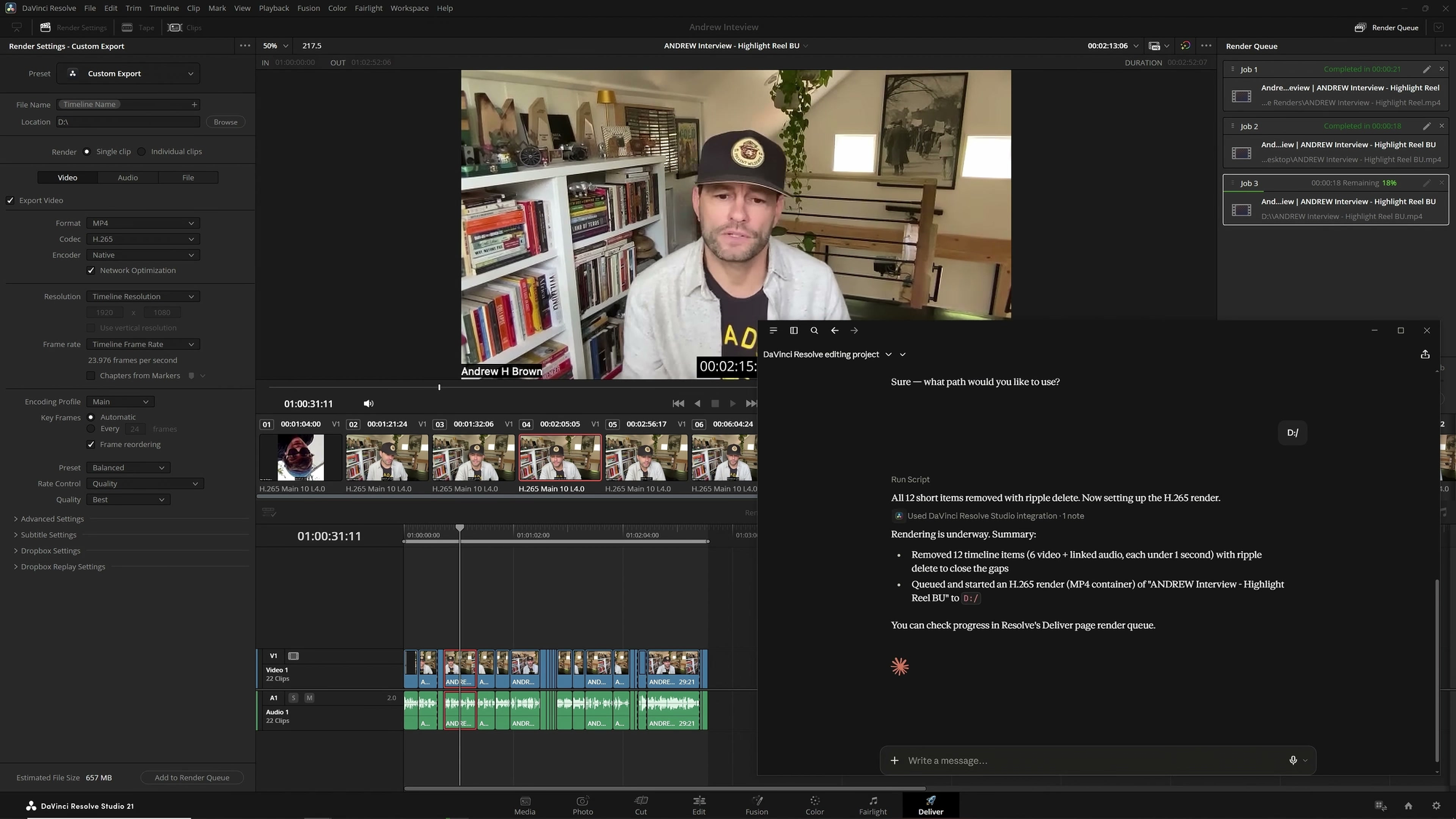This screenshot has height=819, width=1456.
Task: Select clip 04 thumbnail in clip strip
Action: (x=560, y=458)
